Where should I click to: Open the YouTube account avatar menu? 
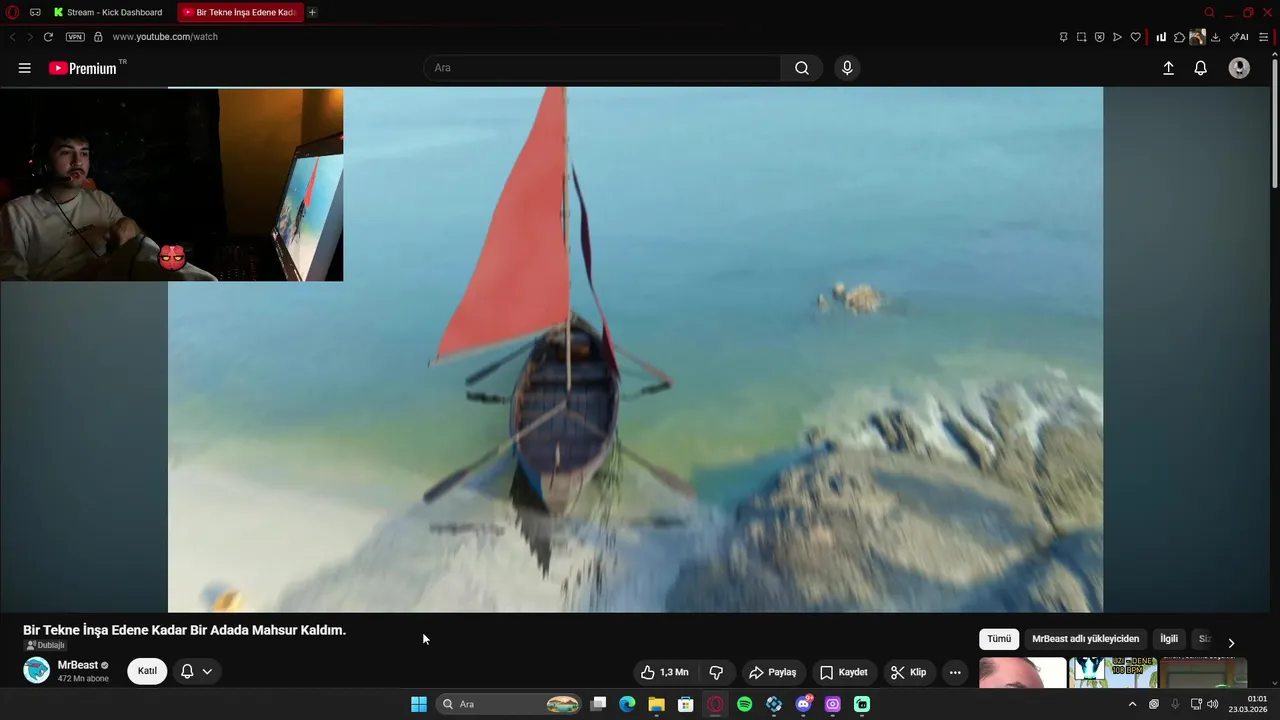1239,68
